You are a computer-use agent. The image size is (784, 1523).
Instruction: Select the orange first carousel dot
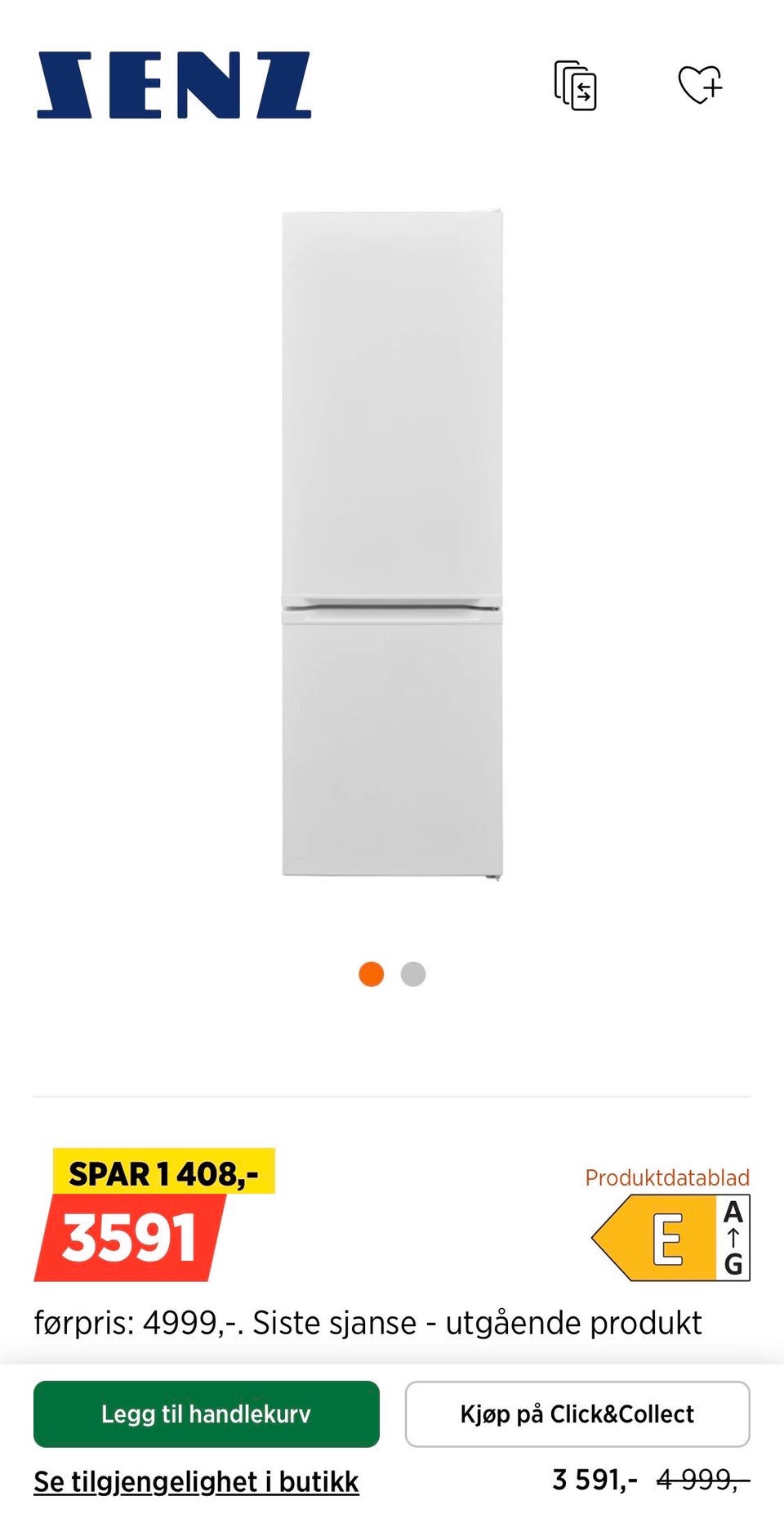pyautogui.click(x=372, y=974)
